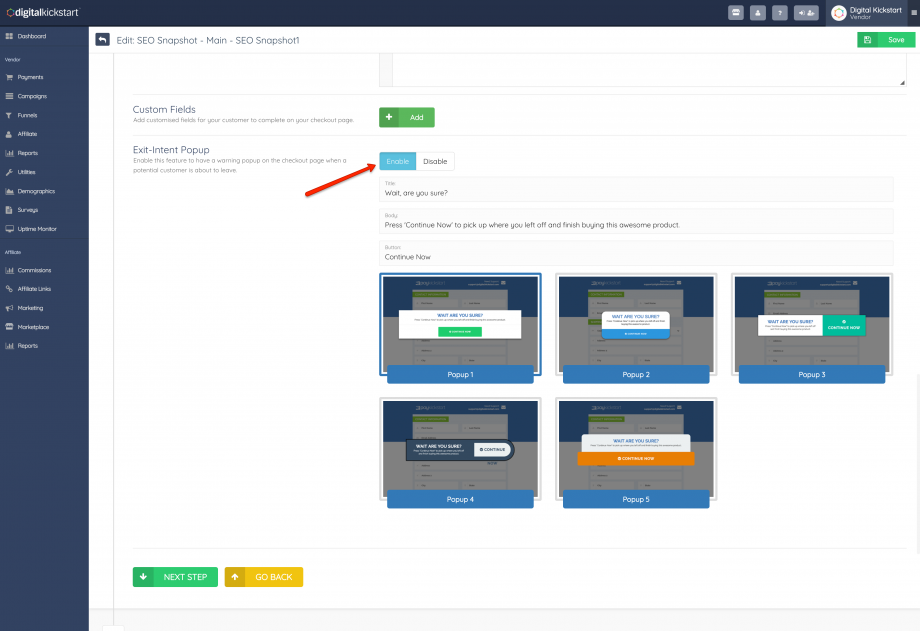920x631 pixels.
Task: Click the plus icon on Add button
Action: coord(389,117)
